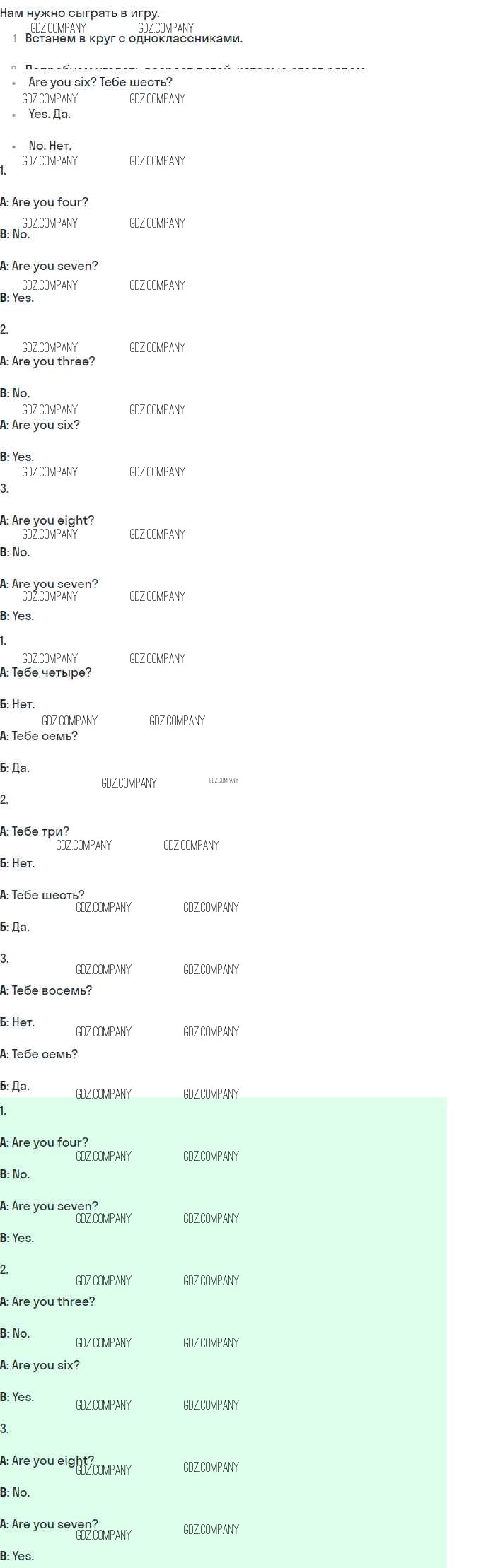The width and height of the screenshot is (481, 1568).
Task: Click the Russian line 'Тебе три?'
Action: (40, 831)
